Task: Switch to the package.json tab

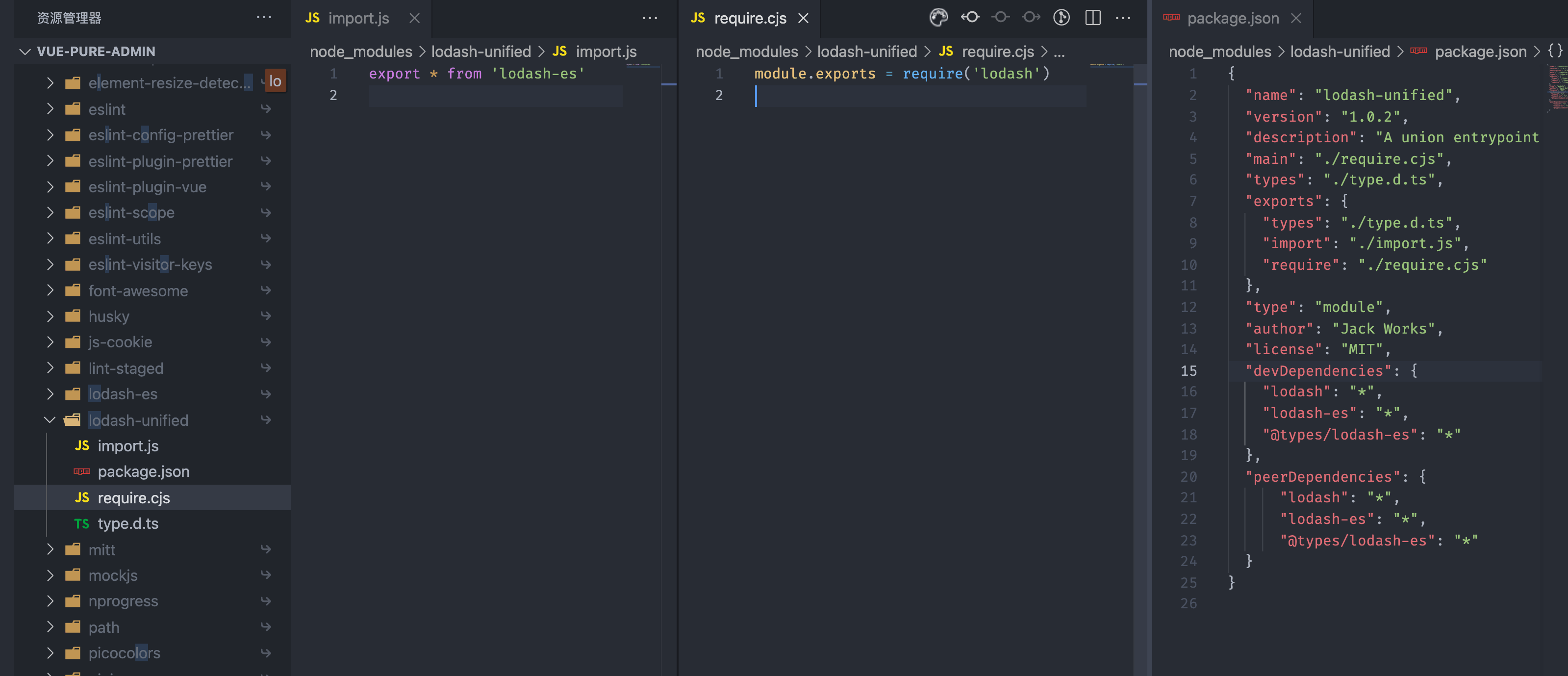Action: click(1233, 18)
